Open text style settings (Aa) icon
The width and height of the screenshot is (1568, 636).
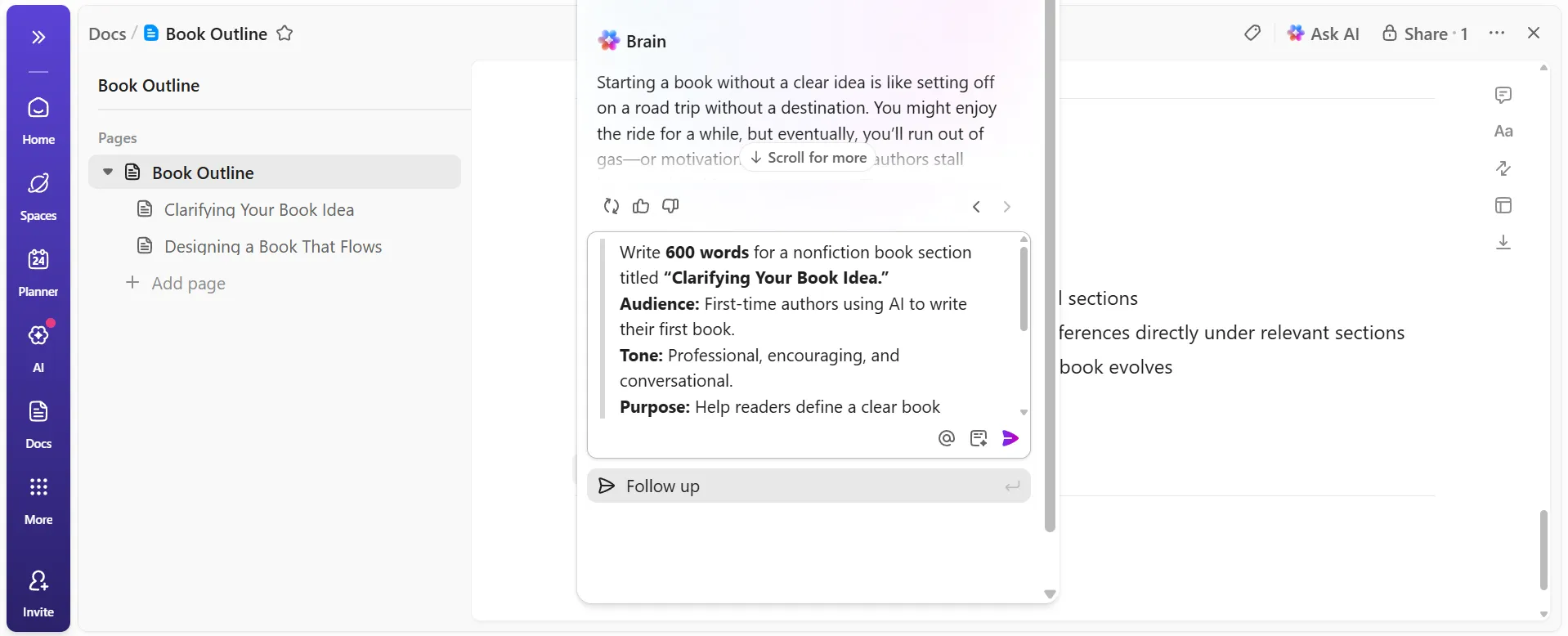(1503, 132)
